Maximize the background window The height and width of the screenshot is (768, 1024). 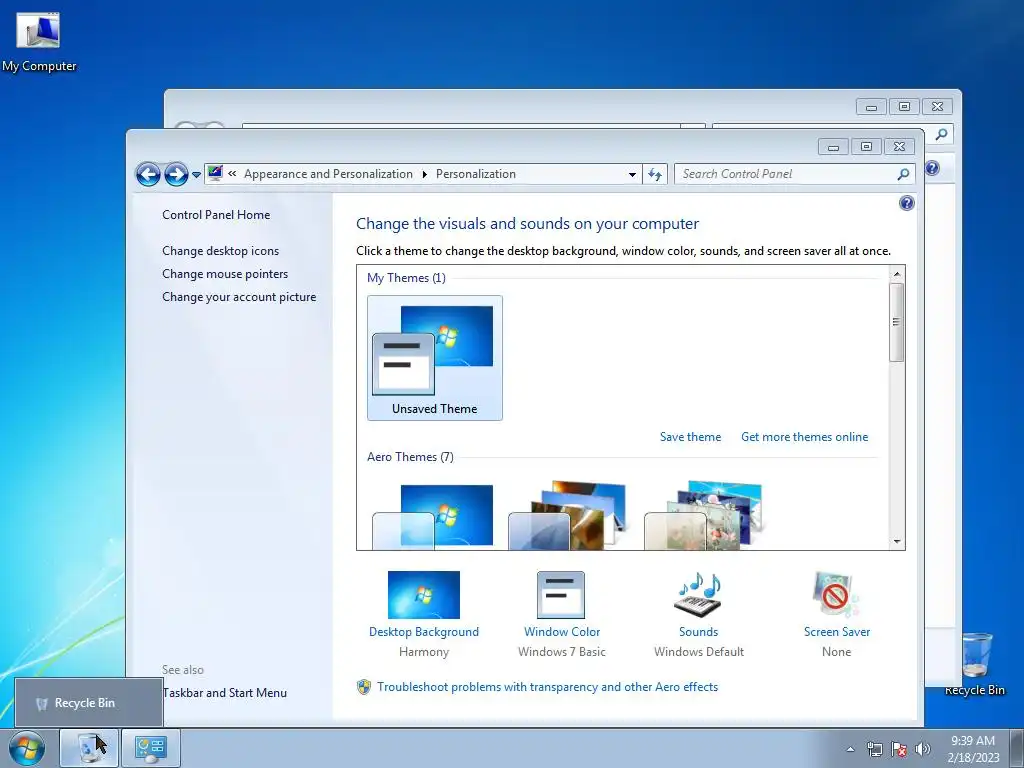[x=904, y=106]
